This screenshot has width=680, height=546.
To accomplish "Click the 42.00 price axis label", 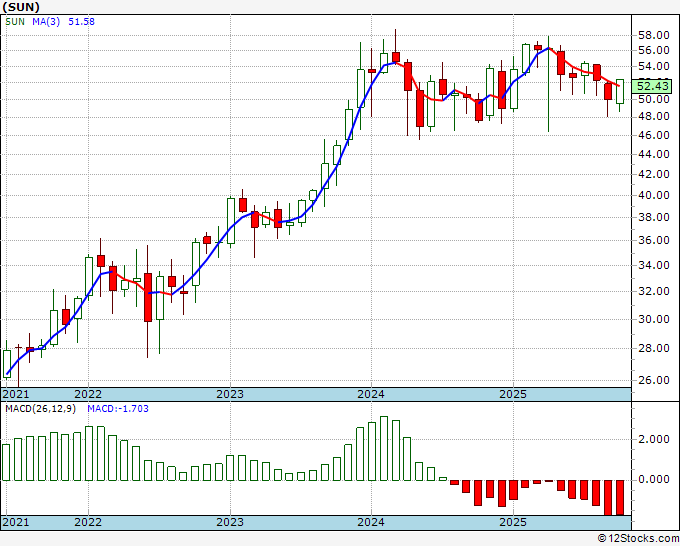I will pos(654,174).
